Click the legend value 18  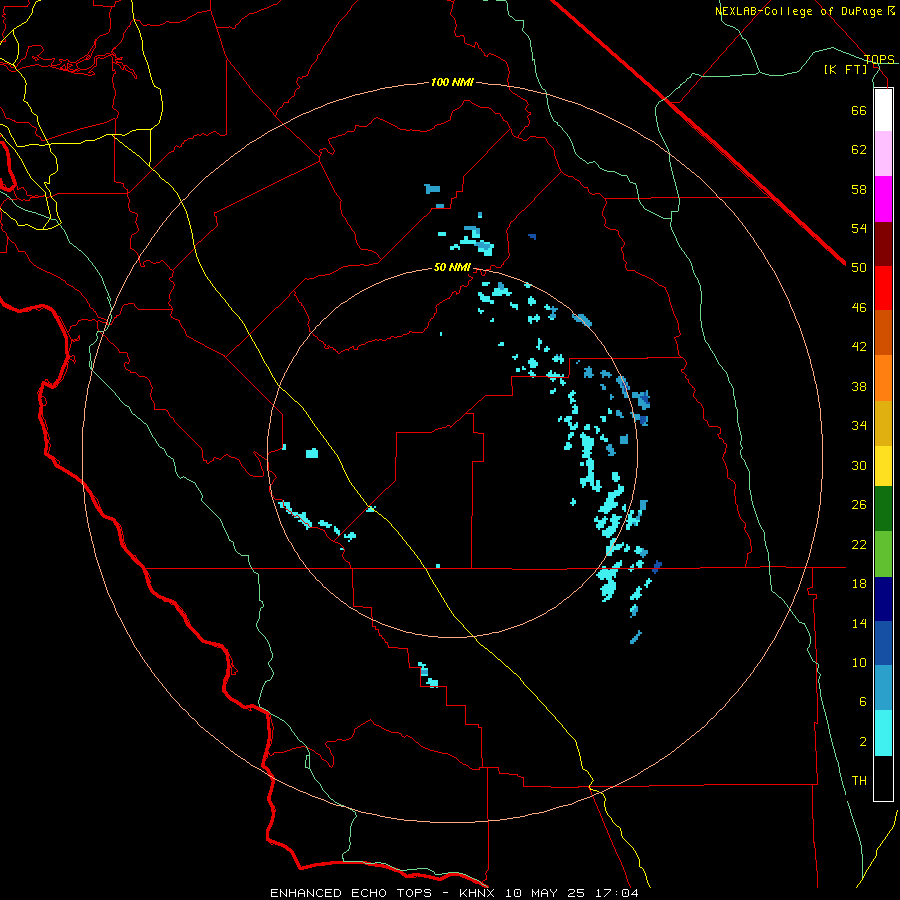[859, 584]
